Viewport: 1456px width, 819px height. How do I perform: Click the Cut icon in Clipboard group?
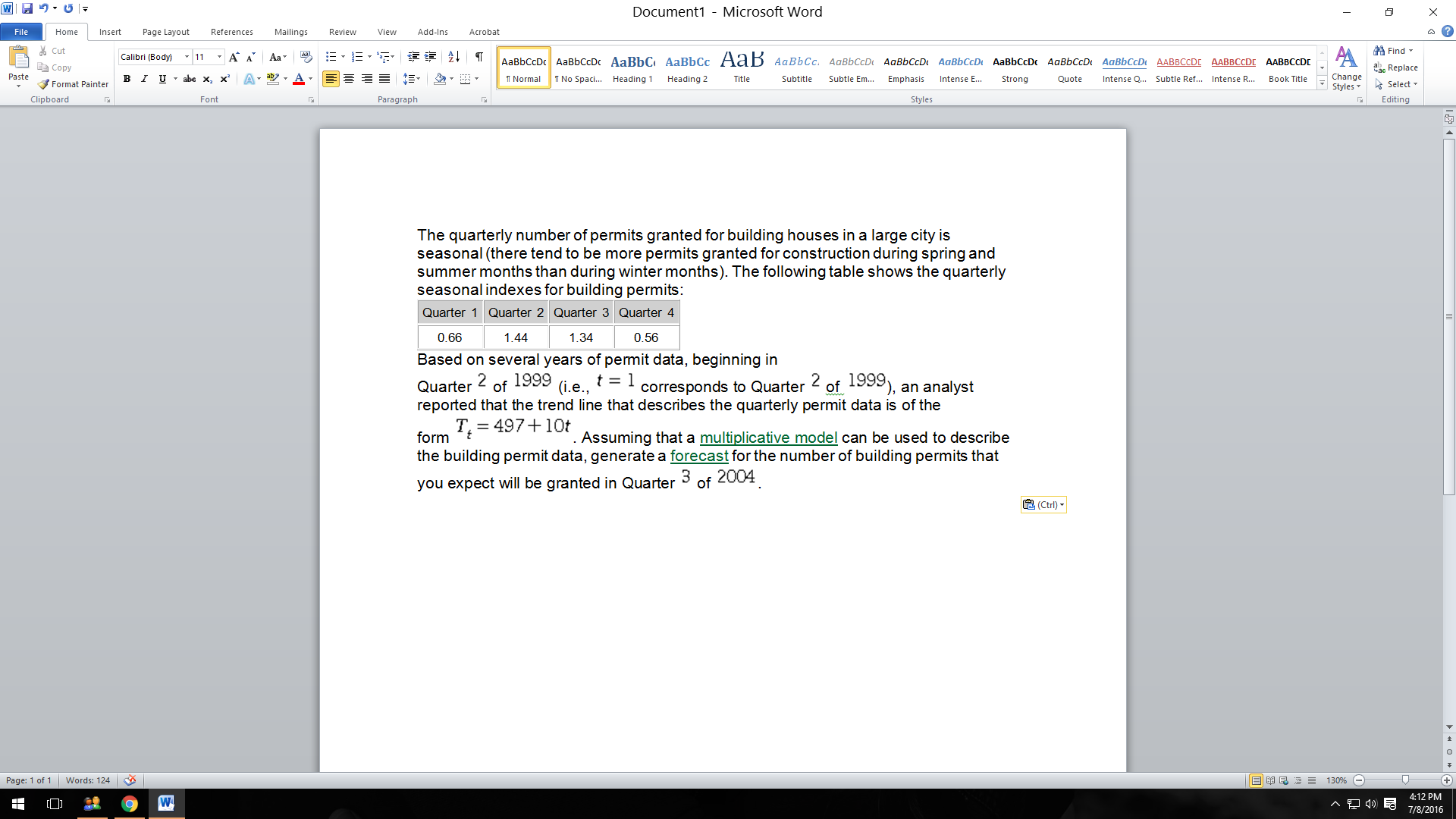click(x=52, y=50)
